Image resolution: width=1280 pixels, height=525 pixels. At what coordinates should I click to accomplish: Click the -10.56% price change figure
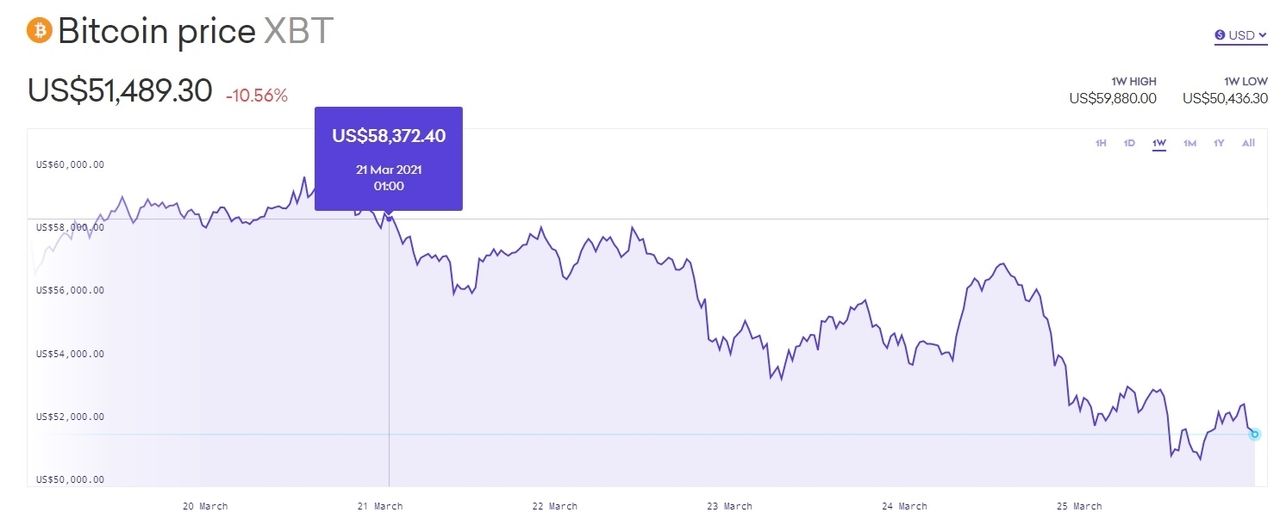tap(256, 96)
